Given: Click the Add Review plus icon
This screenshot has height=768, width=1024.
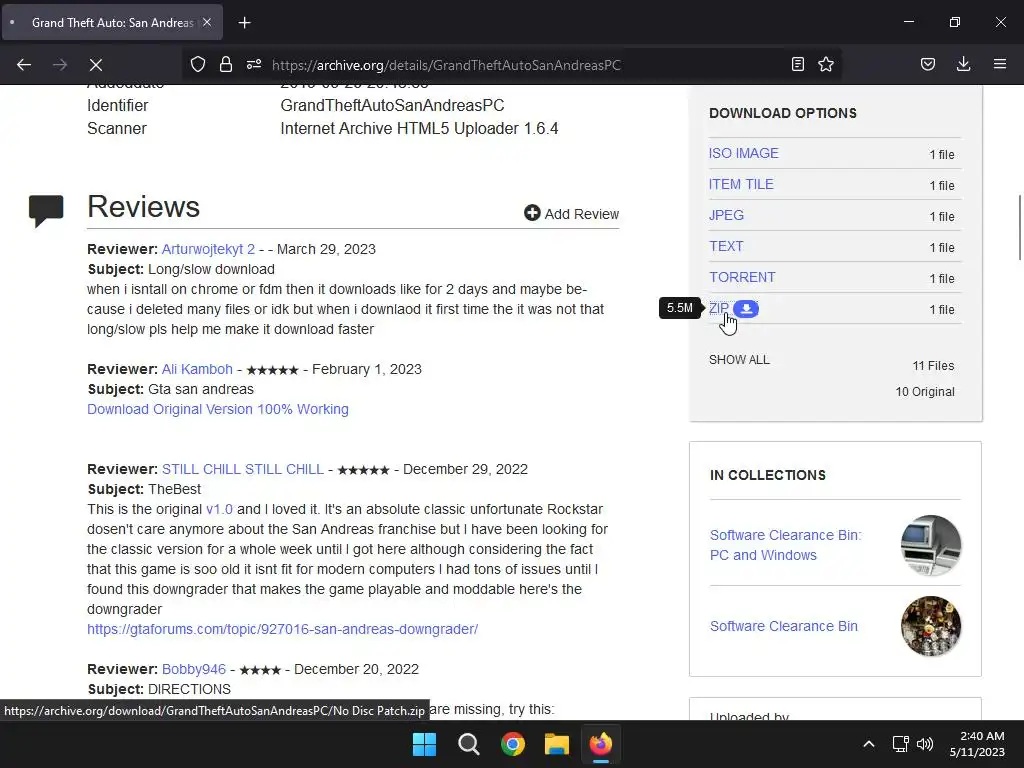Looking at the screenshot, I should pos(532,213).
